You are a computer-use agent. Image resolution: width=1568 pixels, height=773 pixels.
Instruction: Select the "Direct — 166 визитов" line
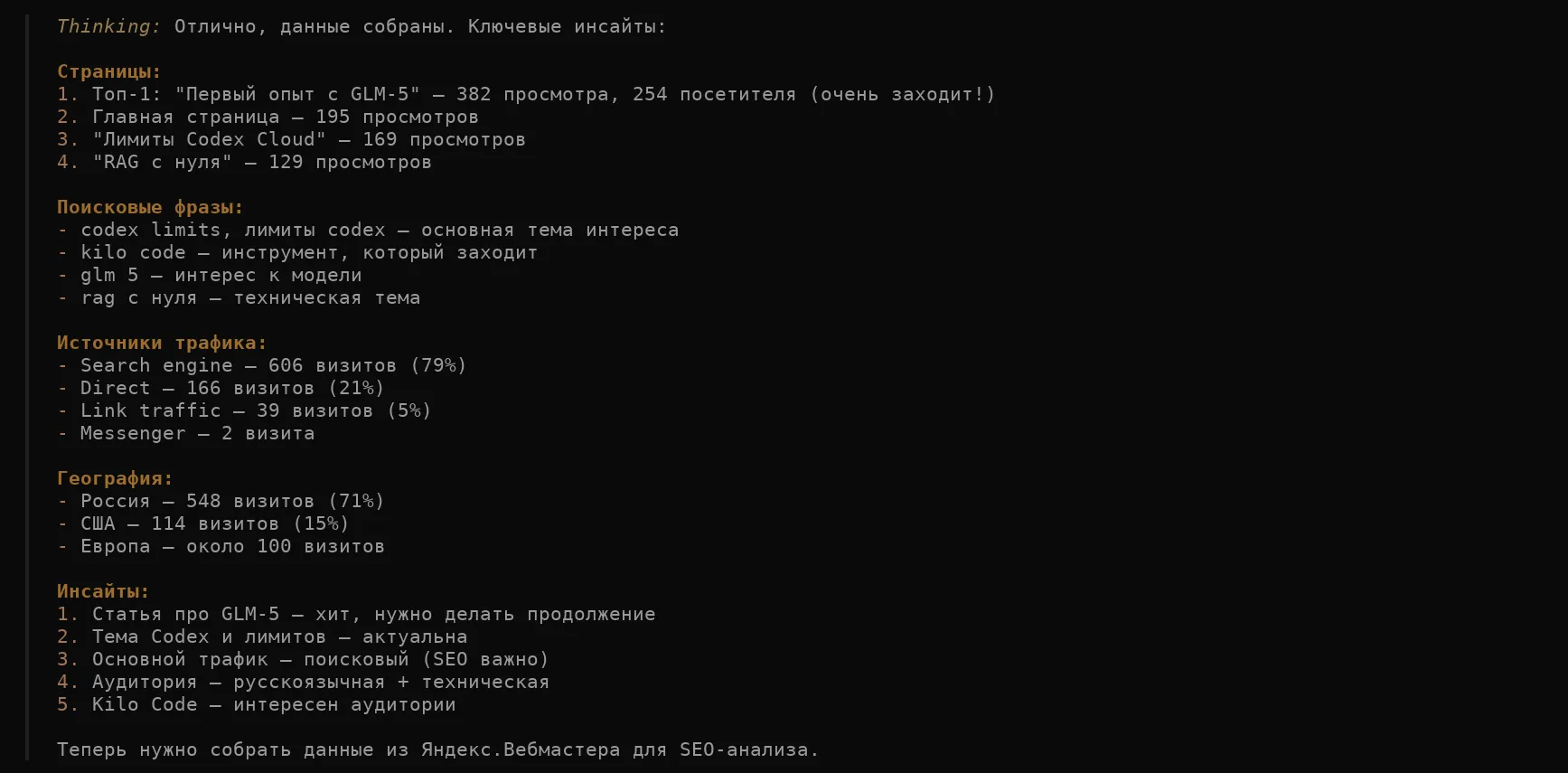click(x=231, y=388)
